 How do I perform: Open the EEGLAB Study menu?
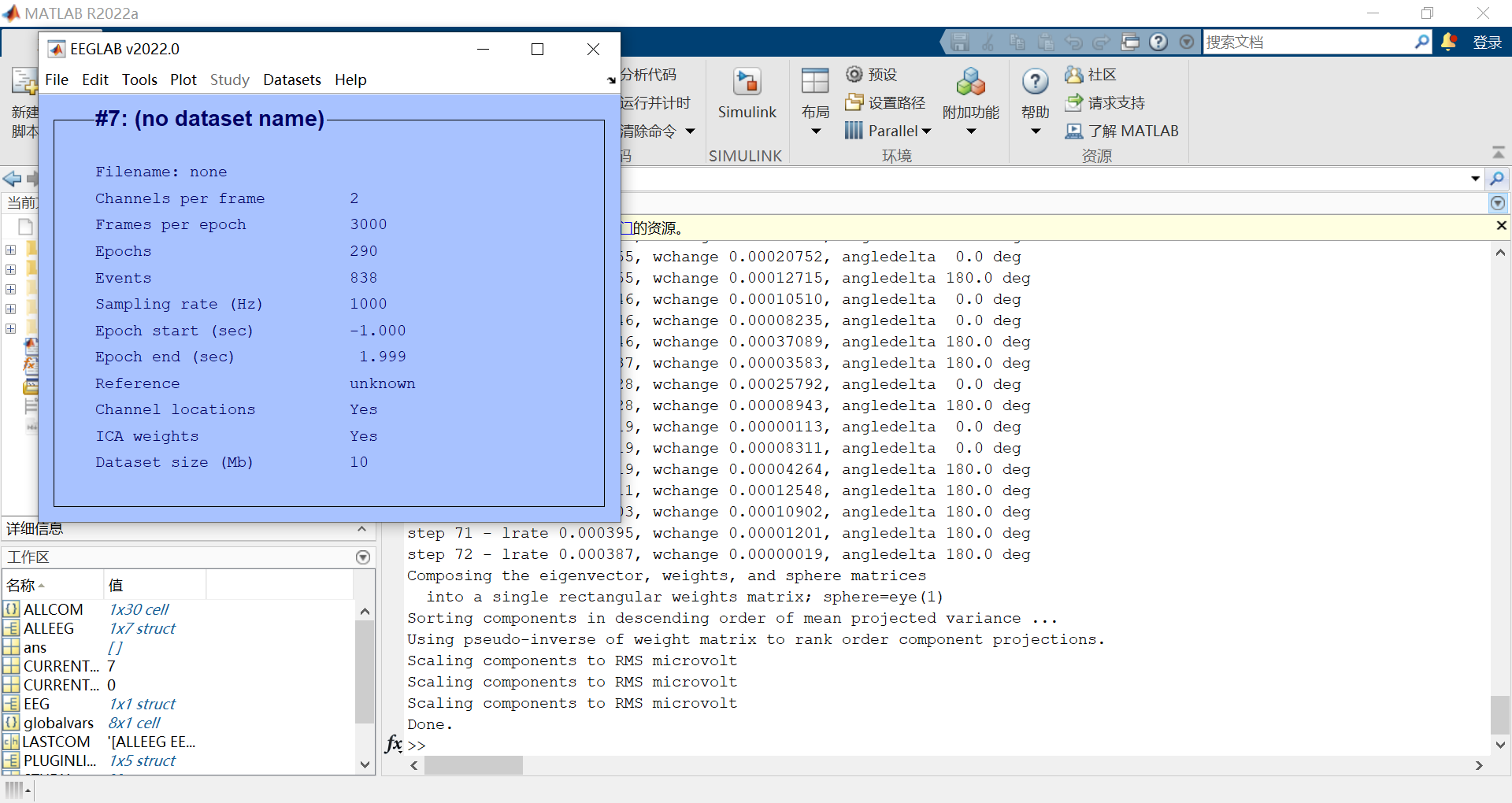[230, 80]
